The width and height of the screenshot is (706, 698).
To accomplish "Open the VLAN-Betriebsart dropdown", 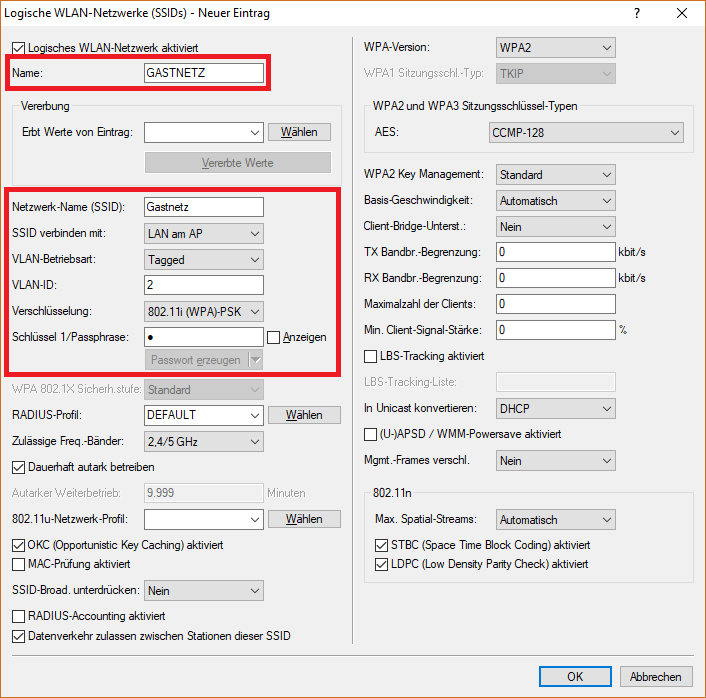I will coord(203,259).
